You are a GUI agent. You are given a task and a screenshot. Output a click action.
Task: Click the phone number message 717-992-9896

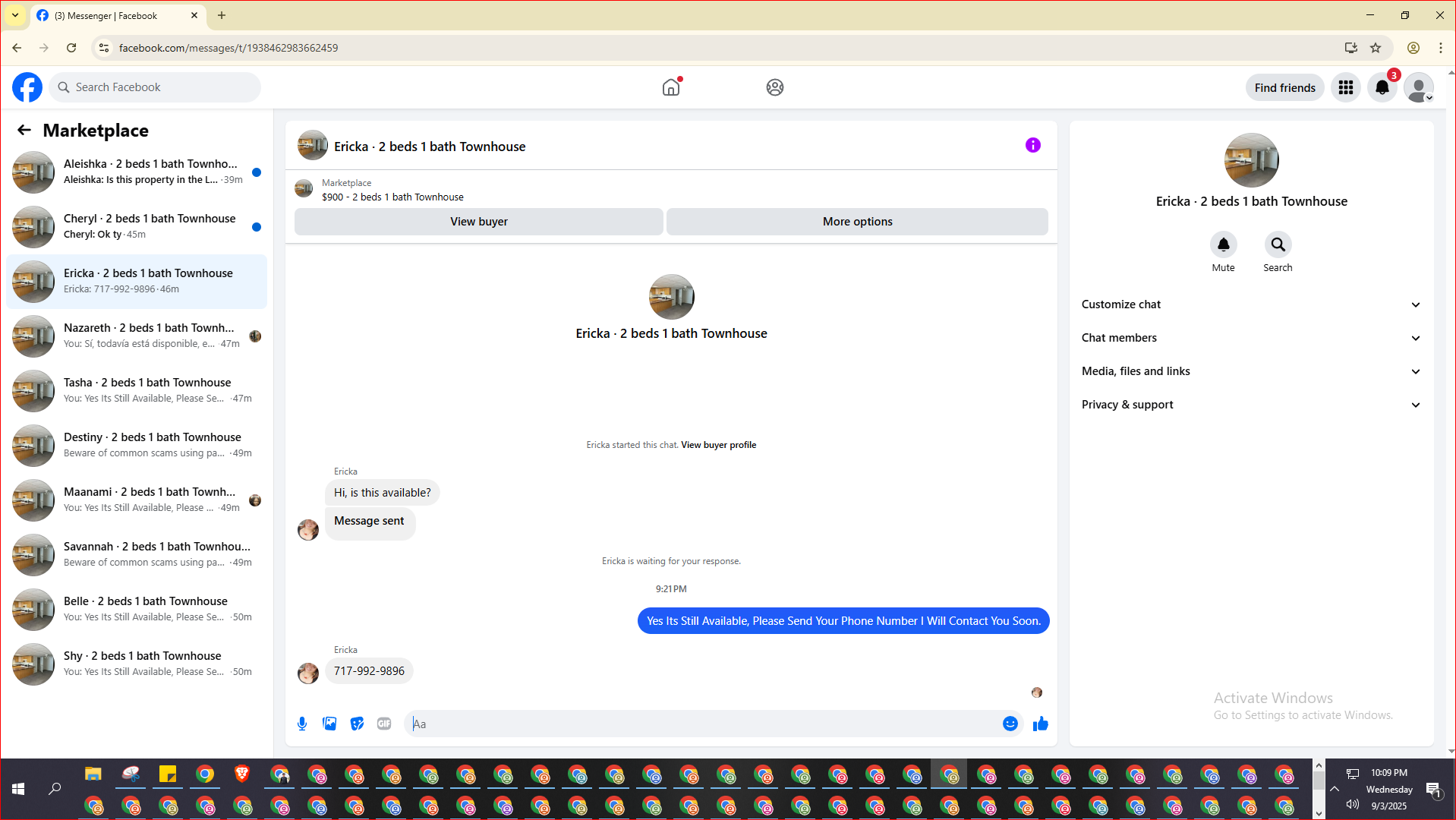pos(369,671)
